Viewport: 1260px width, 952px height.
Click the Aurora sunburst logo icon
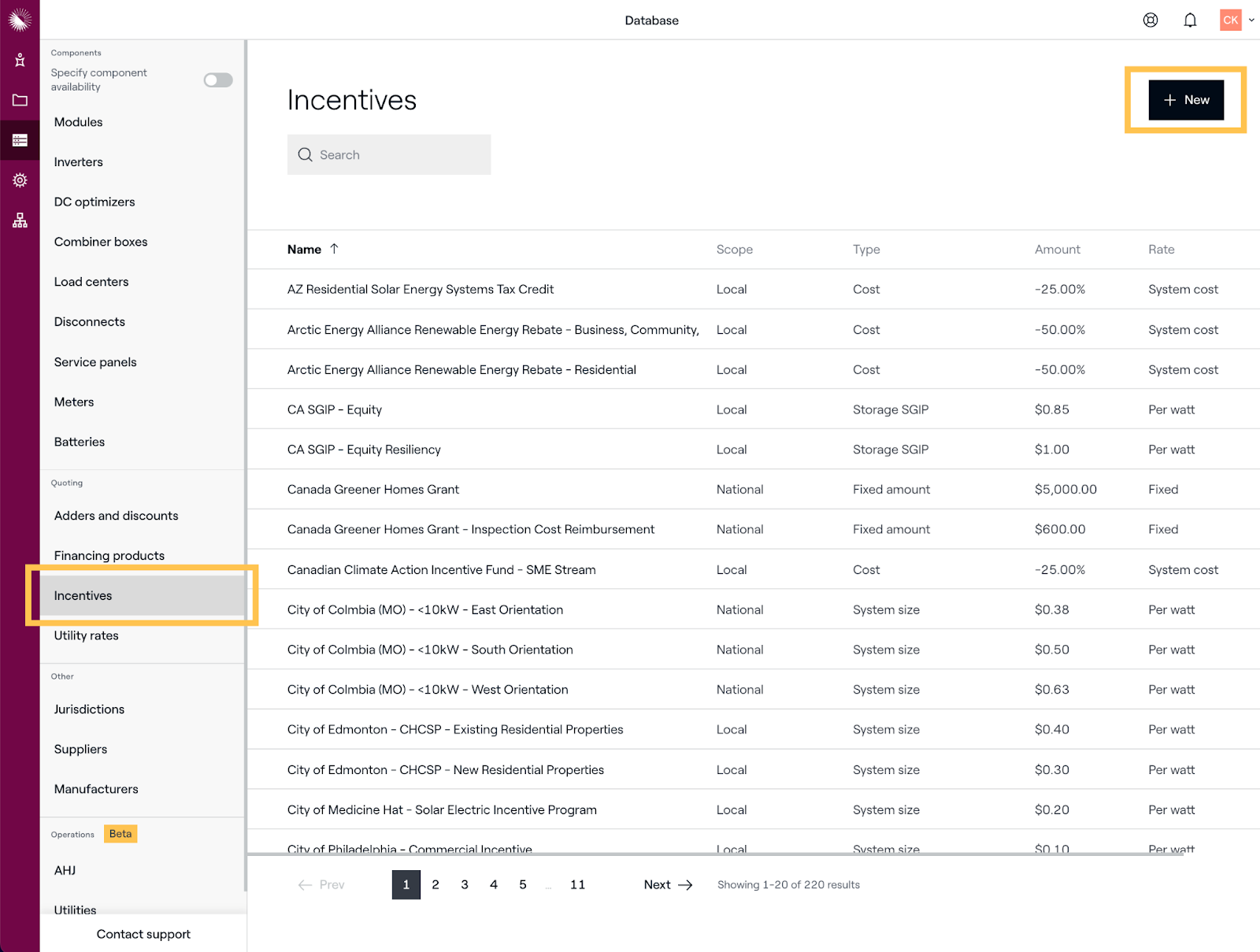pos(20,20)
